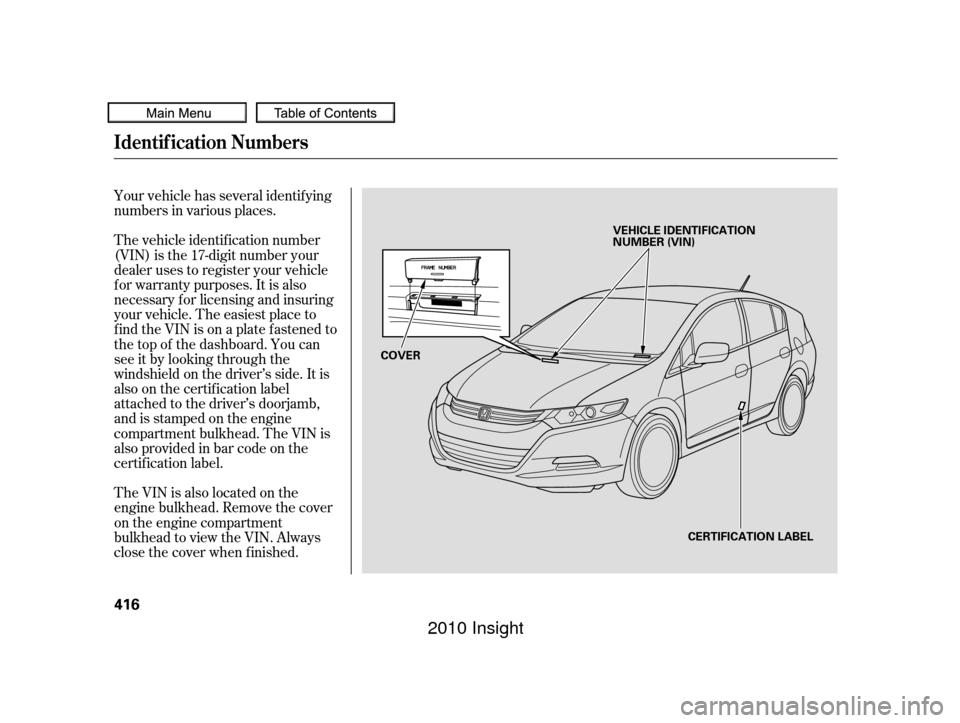Open the Main Menu button

177,113
